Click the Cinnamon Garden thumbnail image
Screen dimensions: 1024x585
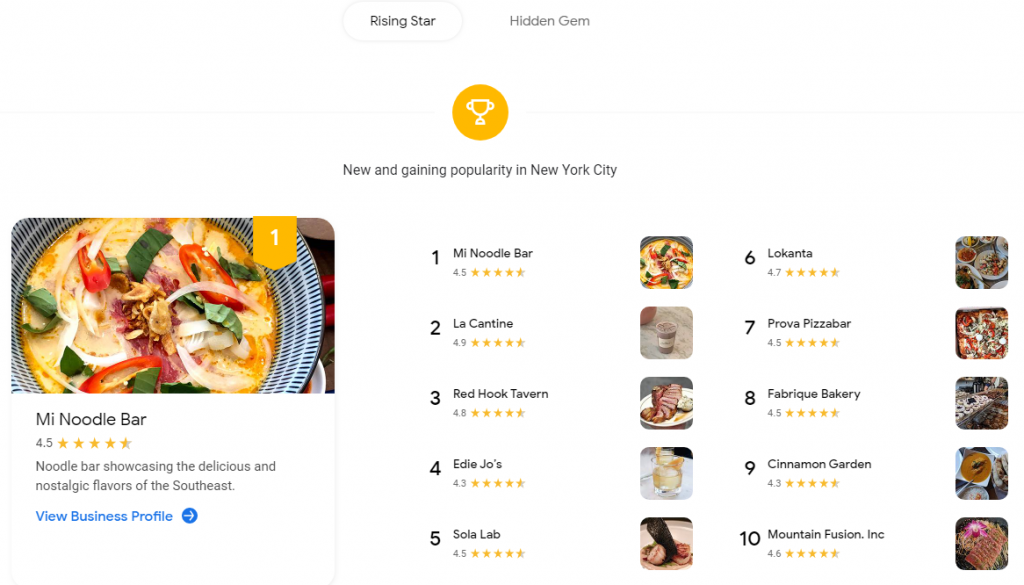pyautogui.click(x=981, y=473)
